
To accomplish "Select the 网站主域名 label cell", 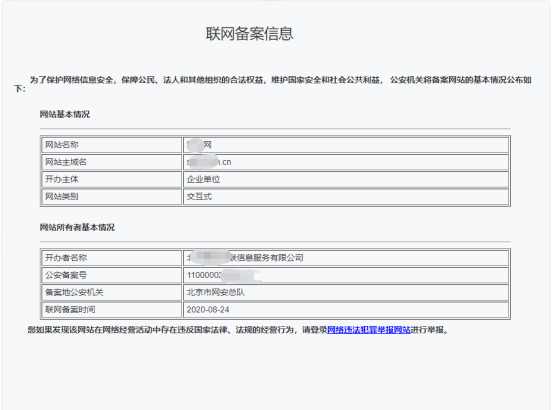I will (x=112, y=162).
